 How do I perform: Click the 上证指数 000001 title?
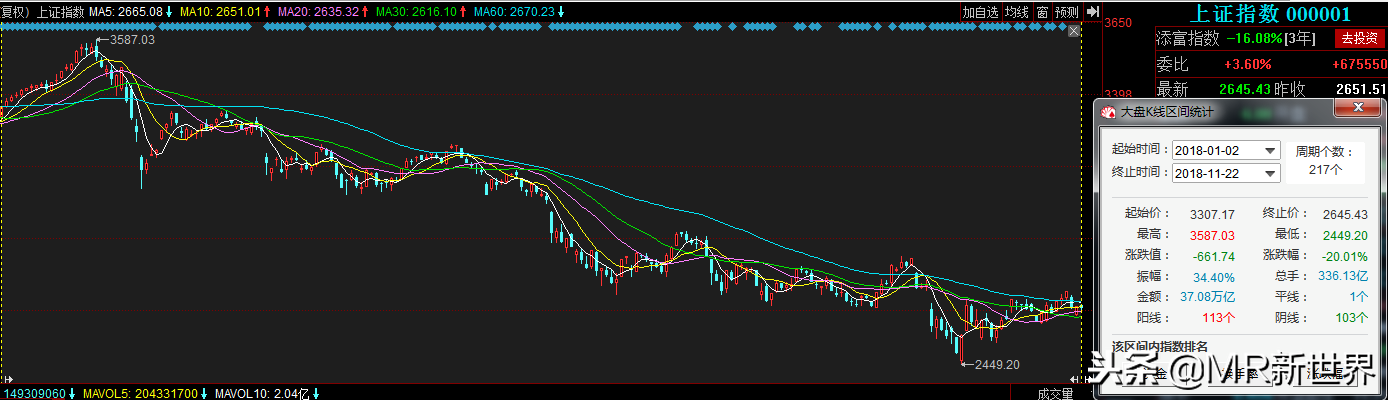point(1270,13)
